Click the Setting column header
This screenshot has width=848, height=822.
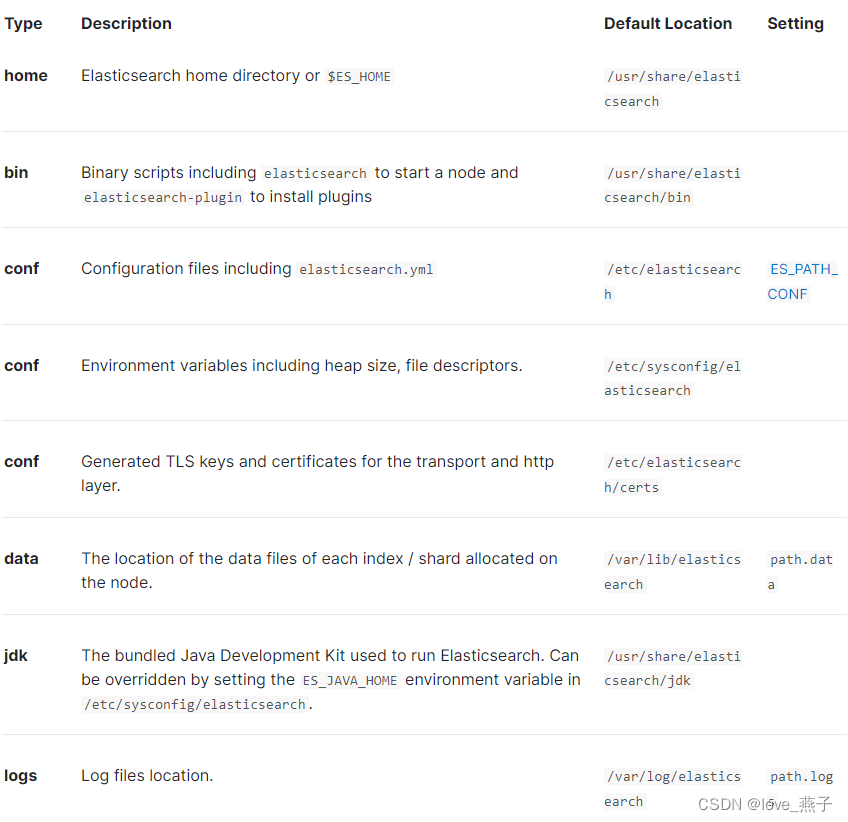click(x=795, y=24)
